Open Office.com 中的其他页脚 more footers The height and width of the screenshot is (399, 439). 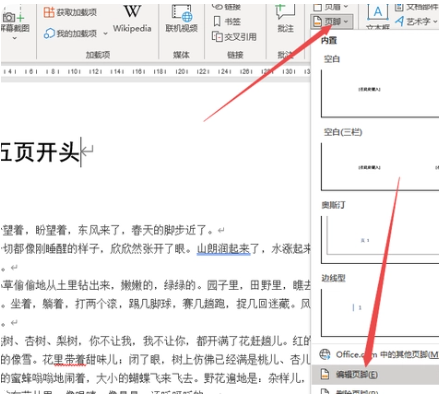(x=376, y=355)
